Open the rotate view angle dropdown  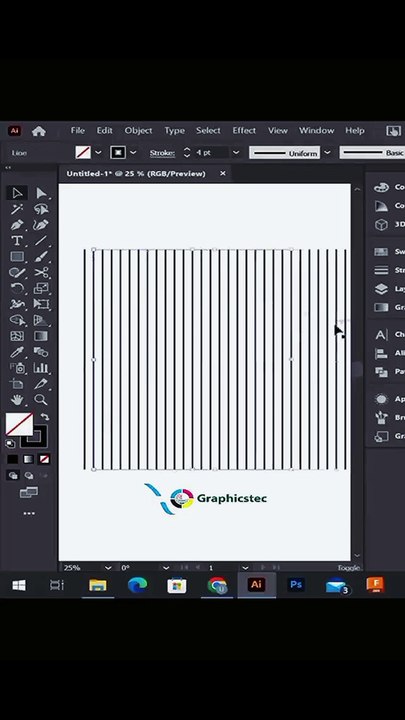click(166, 568)
